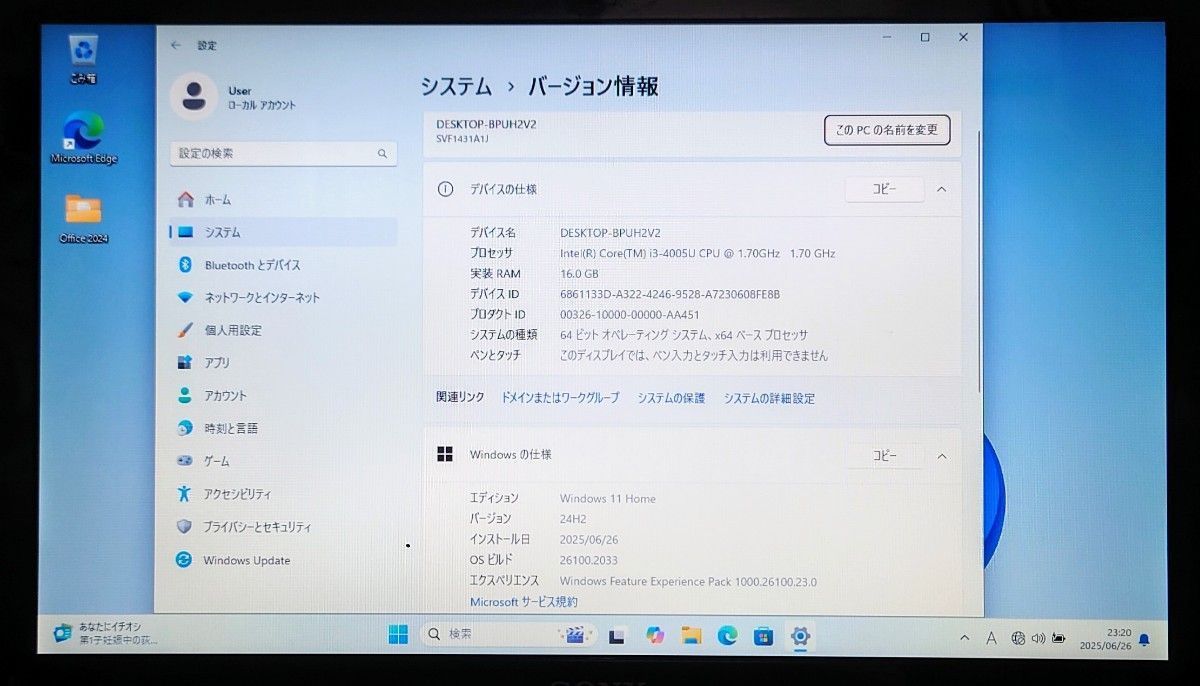Copy device specs with デバイスの仕様 コピー button

click(884, 189)
